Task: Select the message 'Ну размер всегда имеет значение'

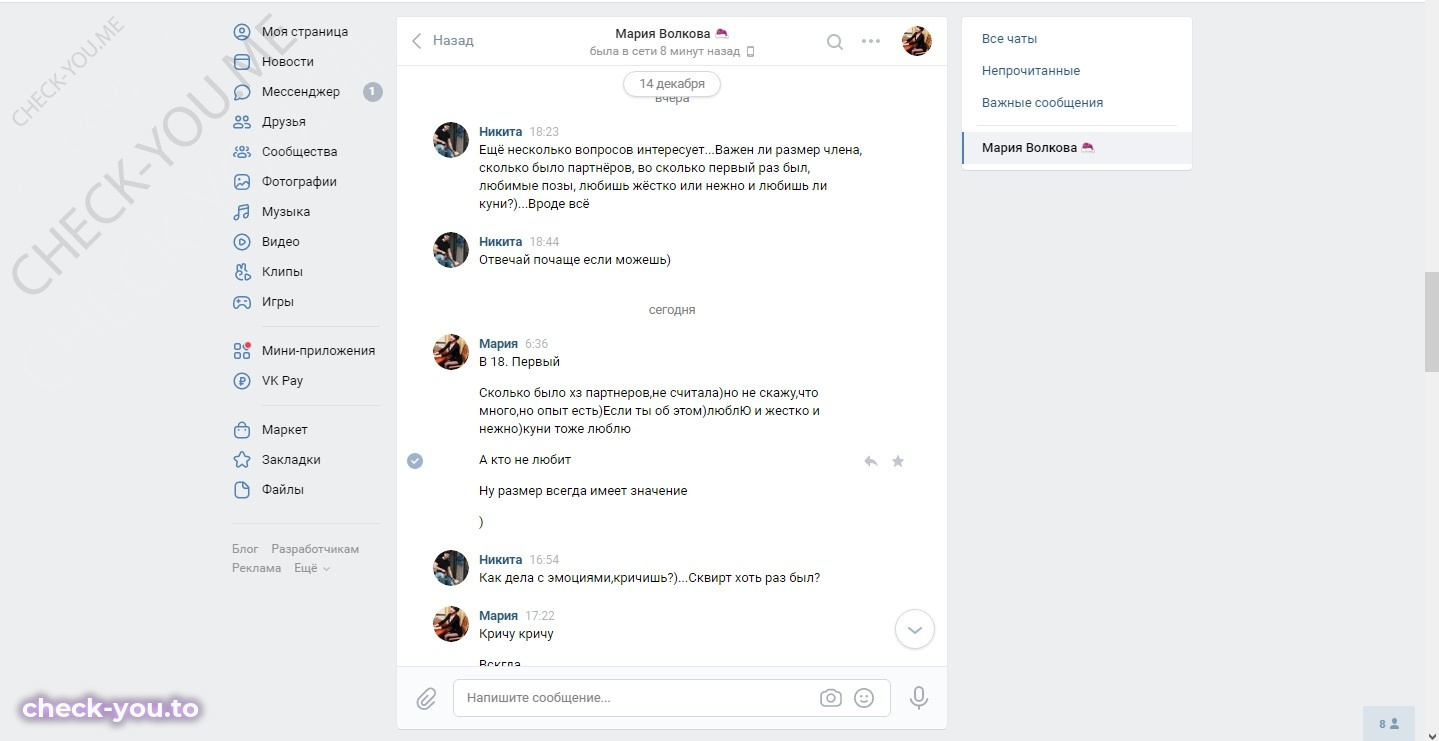Action: 583,491
